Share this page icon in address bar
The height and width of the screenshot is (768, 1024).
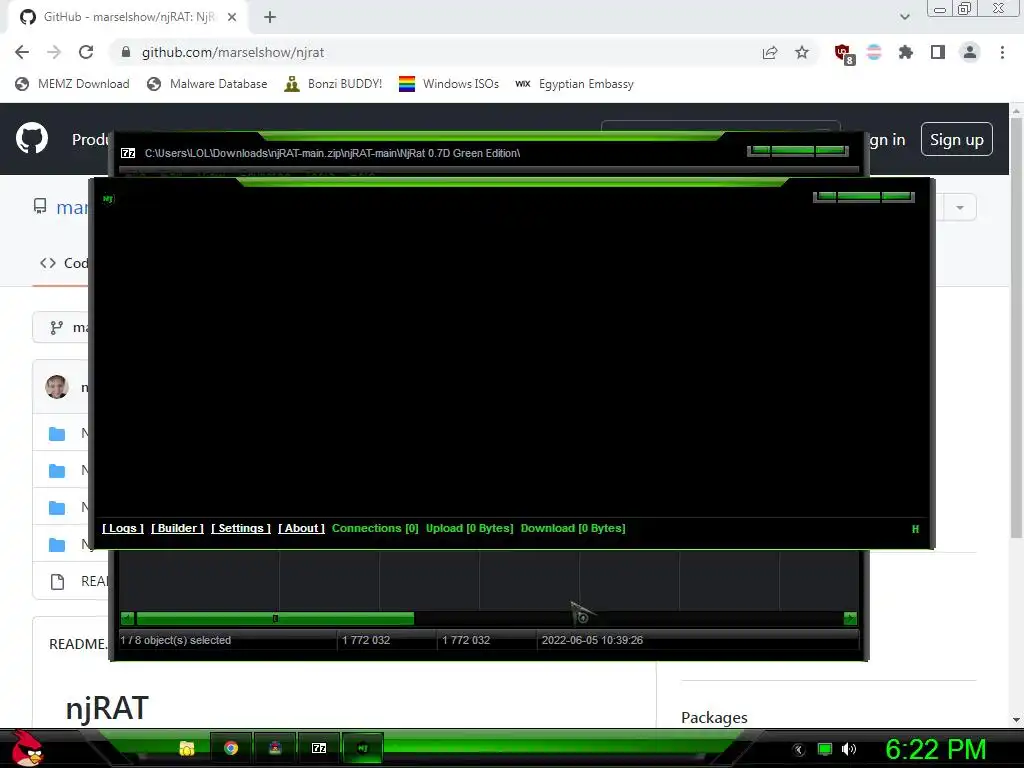(770, 52)
